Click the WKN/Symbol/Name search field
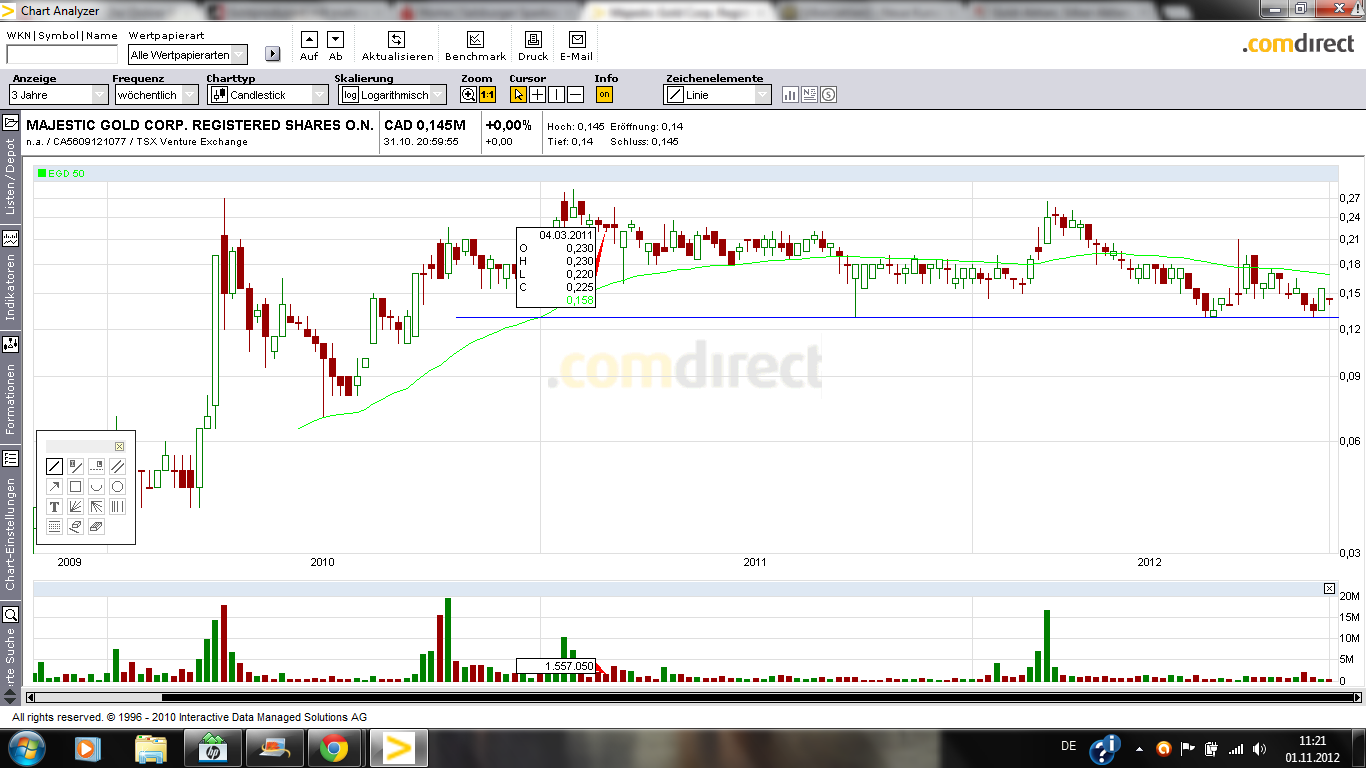The width and height of the screenshot is (1366, 768). [62, 55]
